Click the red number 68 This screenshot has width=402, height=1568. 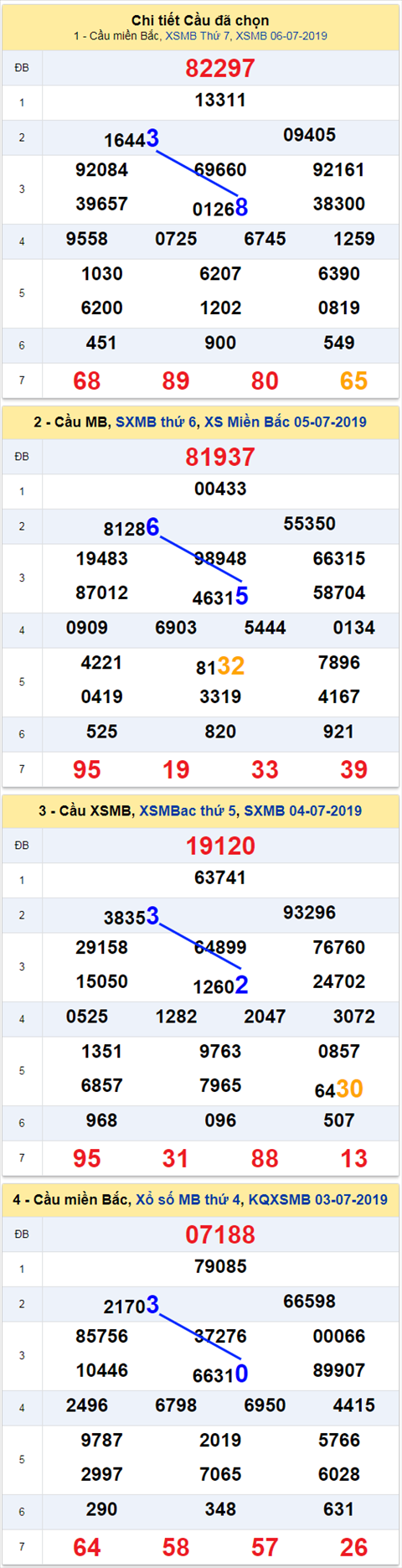pyautogui.click(x=87, y=381)
